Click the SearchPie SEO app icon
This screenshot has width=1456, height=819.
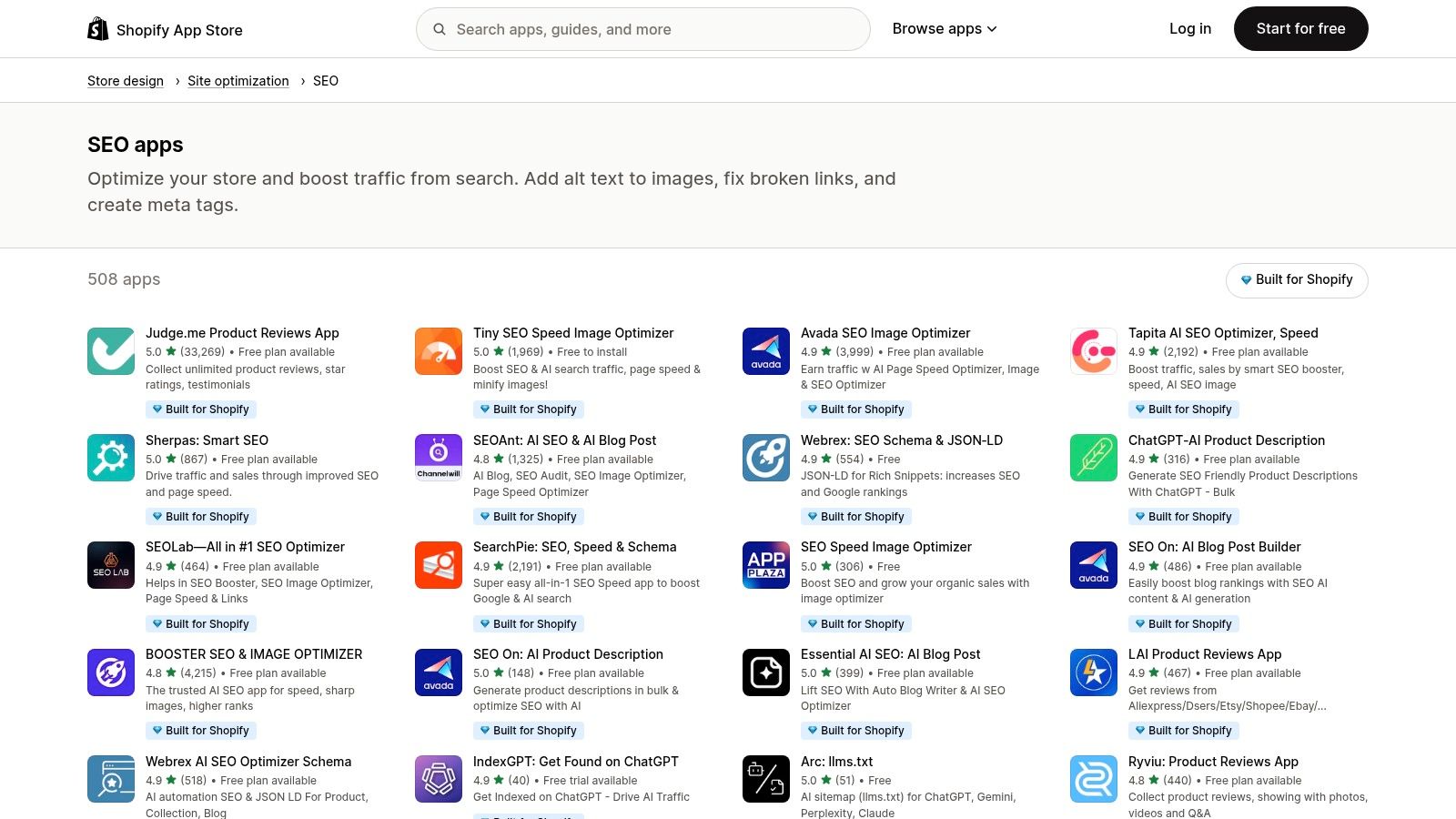(438, 564)
